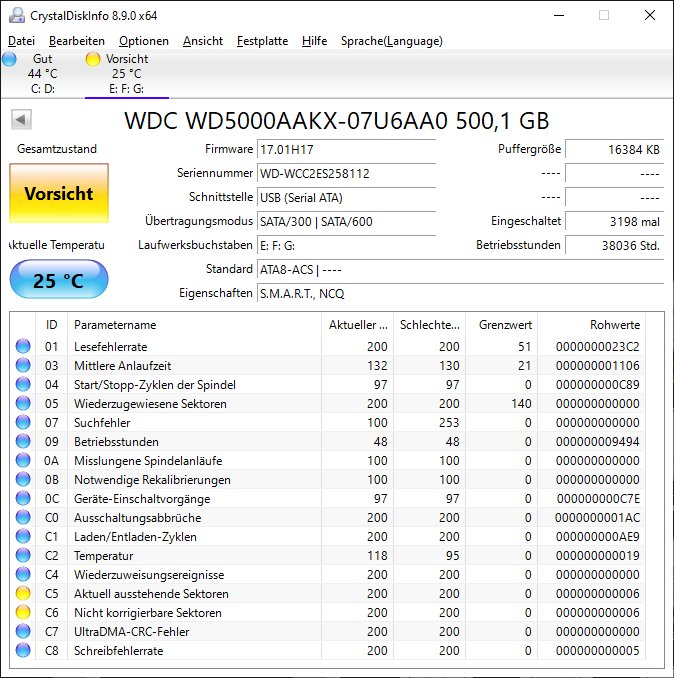Select Aktuell ausstehende Sektoren text
This screenshot has width=674, height=678.
point(151,594)
